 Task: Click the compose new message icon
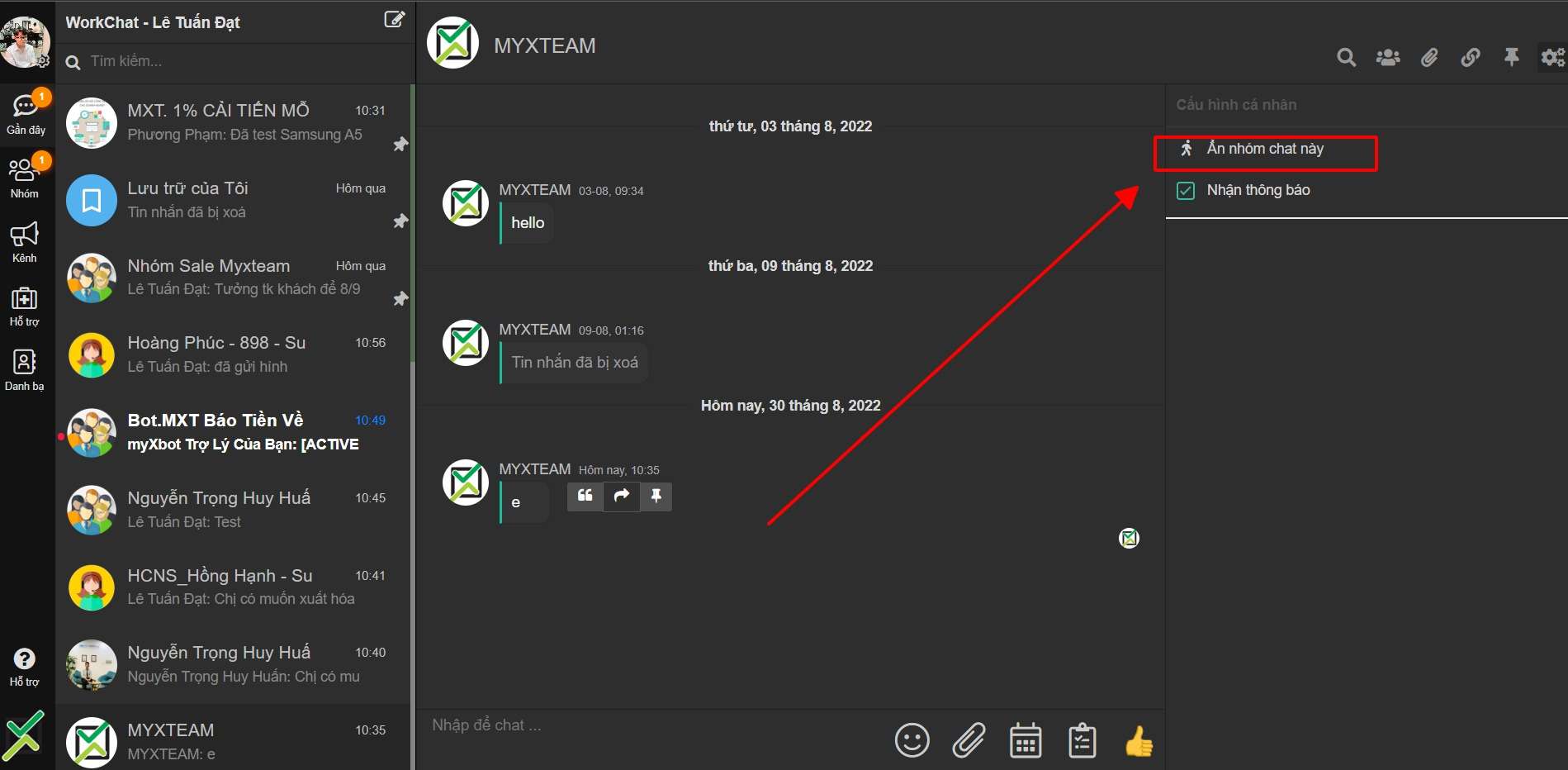[x=395, y=19]
